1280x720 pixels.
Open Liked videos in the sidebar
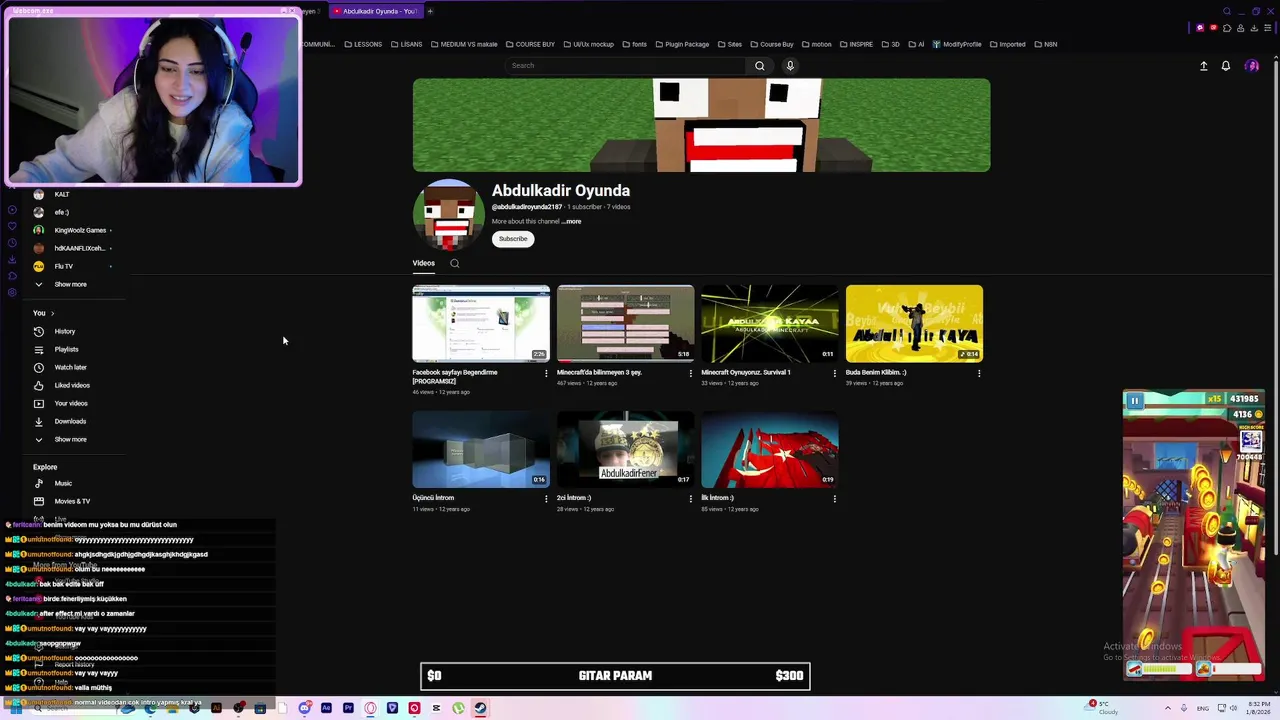click(72, 385)
